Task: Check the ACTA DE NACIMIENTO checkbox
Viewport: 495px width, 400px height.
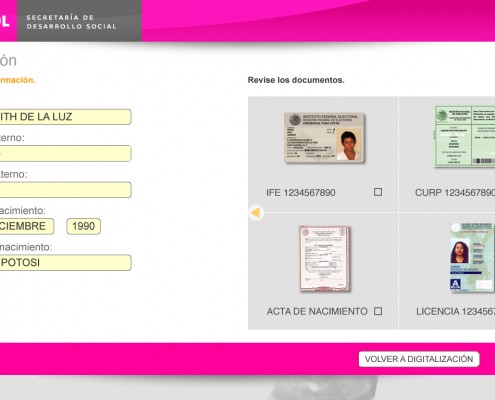Action: tap(378, 311)
